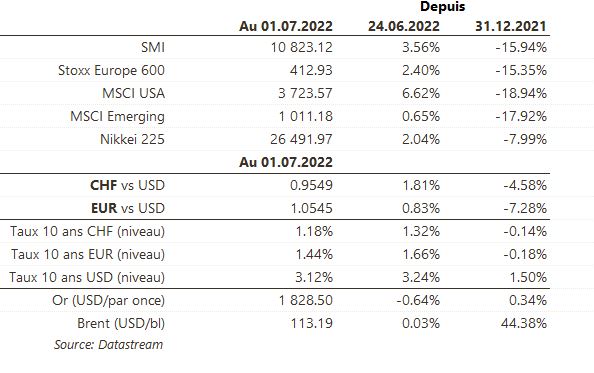Select the Brent (USD/bl) label

tap(121, 323)
